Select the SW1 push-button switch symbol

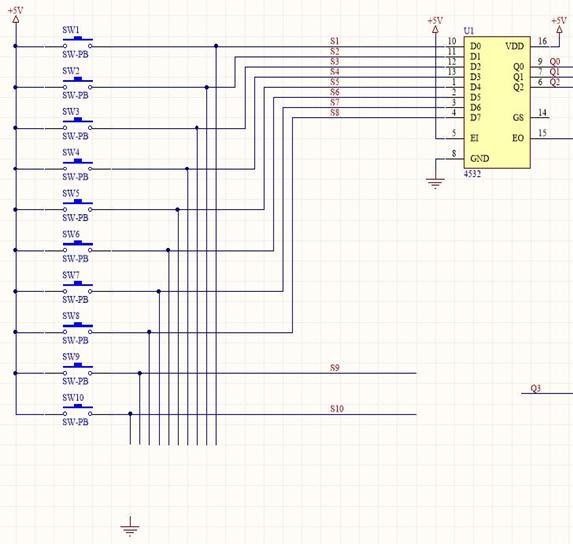click(x=77, y=43)
